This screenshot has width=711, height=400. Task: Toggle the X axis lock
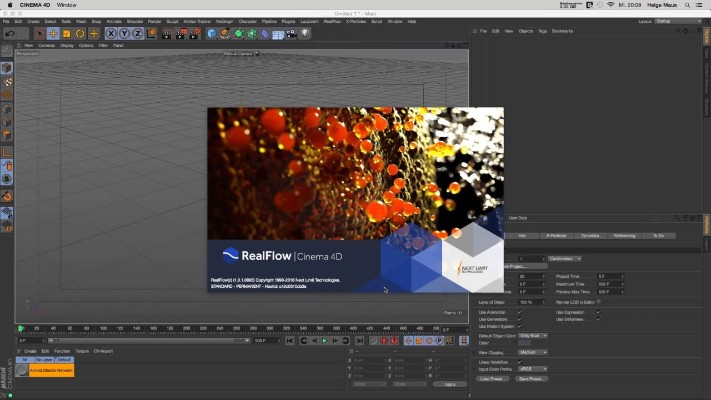(x=111, y=34)
